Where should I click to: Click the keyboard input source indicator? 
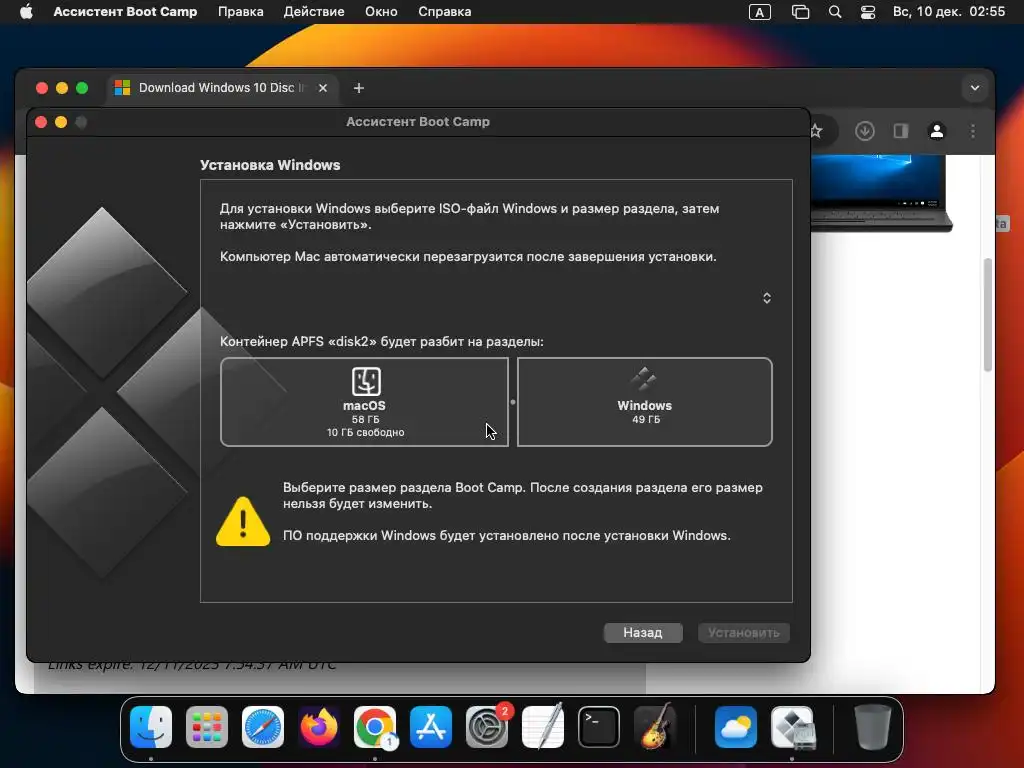tap(760, 12)
